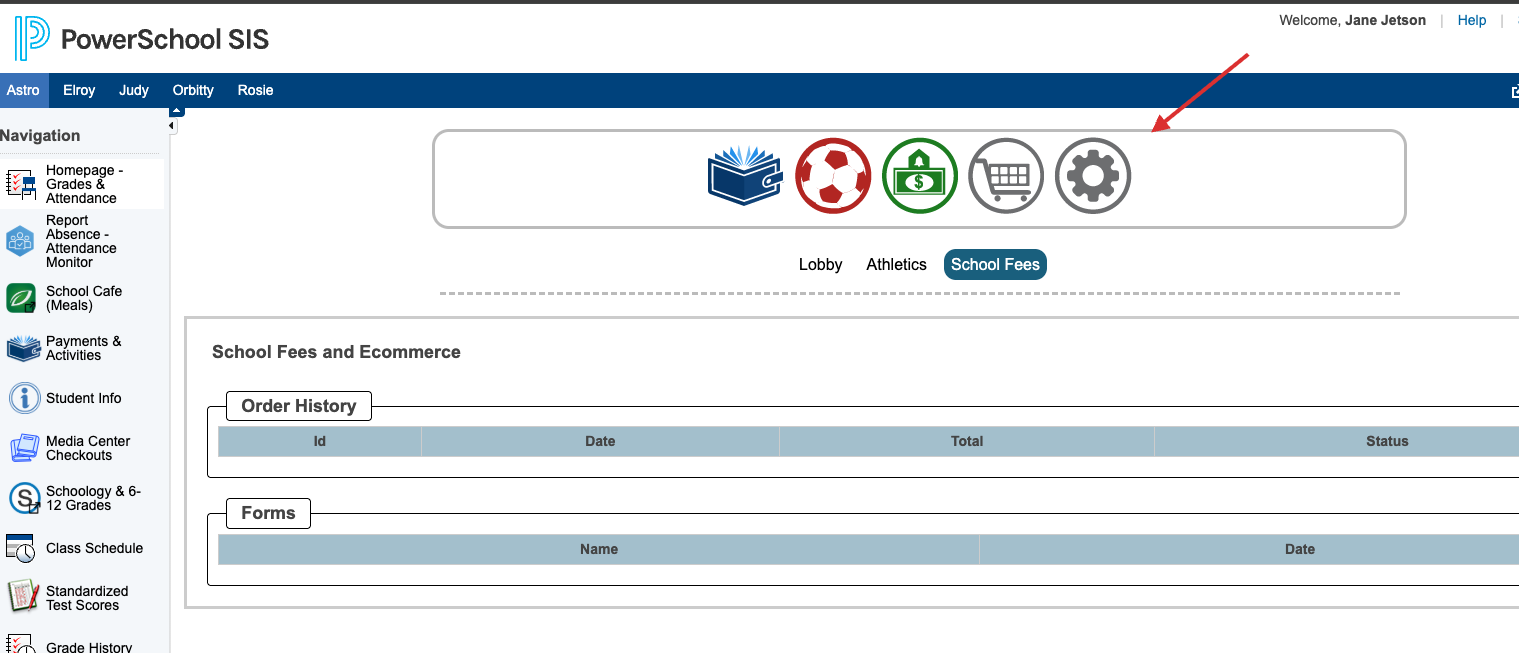1519x653 pixels.
Task: Open Grade History link
Action: pos(89,647)
